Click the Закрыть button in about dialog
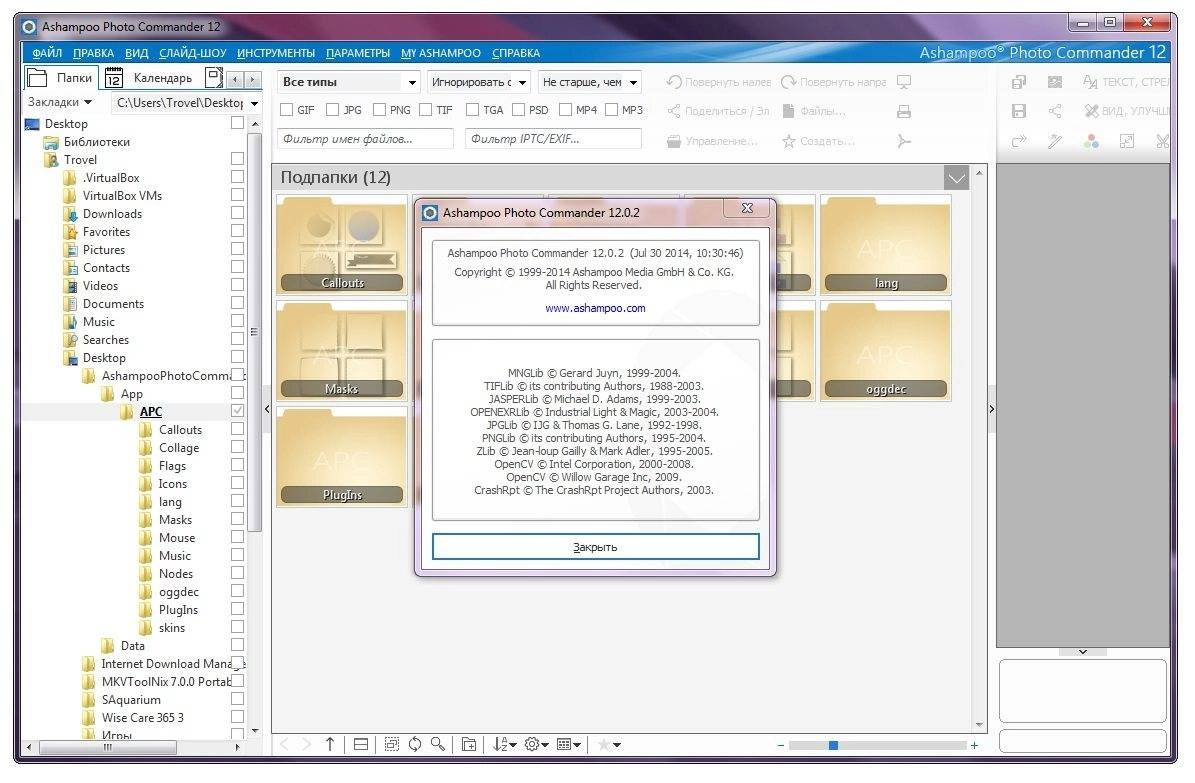This screenshot has height=783, width=1195. click(595, 547)
